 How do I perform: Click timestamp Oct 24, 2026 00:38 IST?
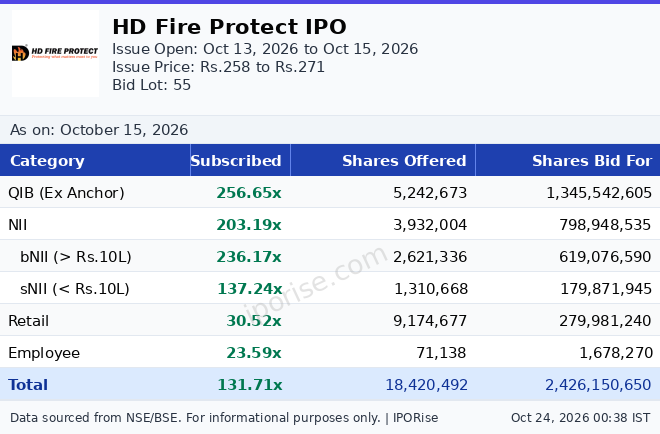(580, 418)
